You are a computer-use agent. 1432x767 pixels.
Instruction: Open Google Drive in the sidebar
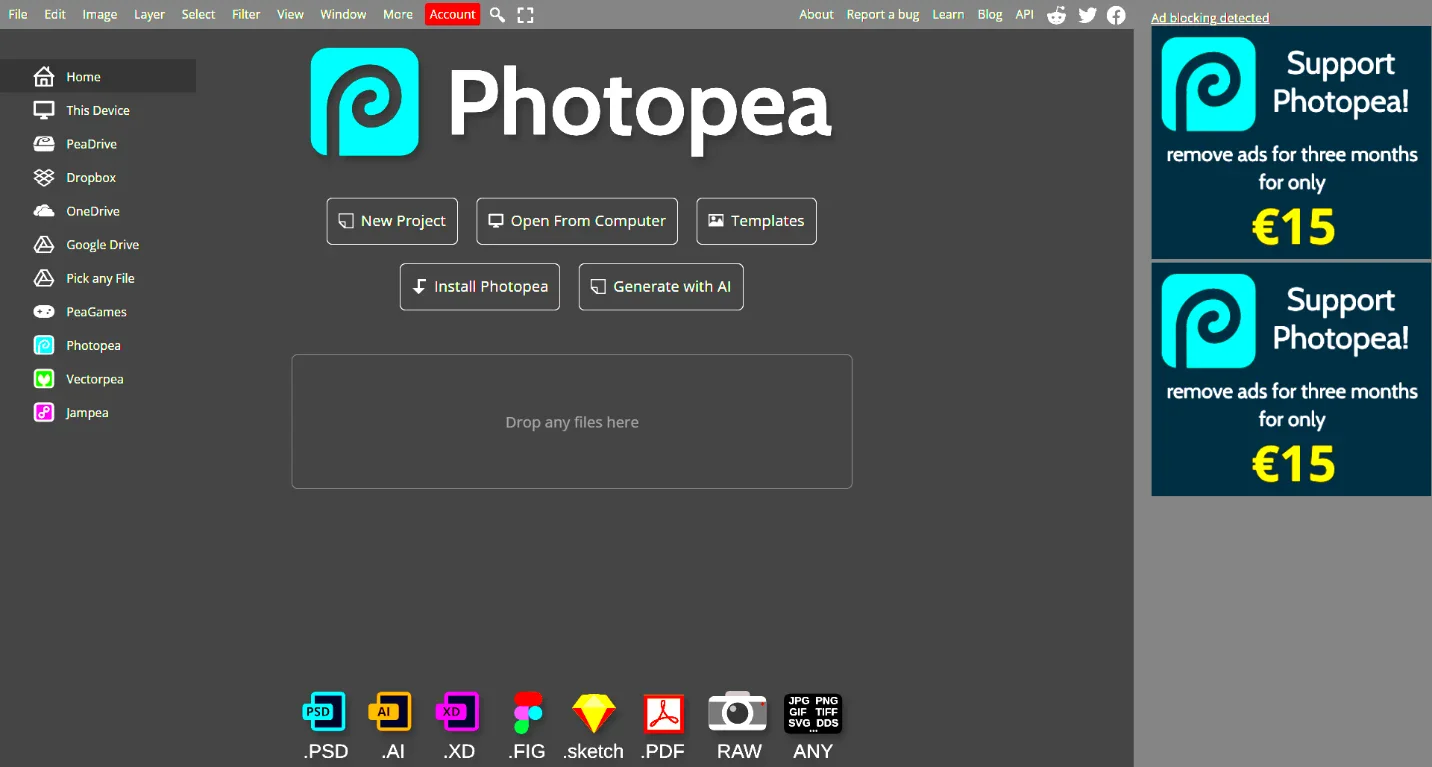98,245
